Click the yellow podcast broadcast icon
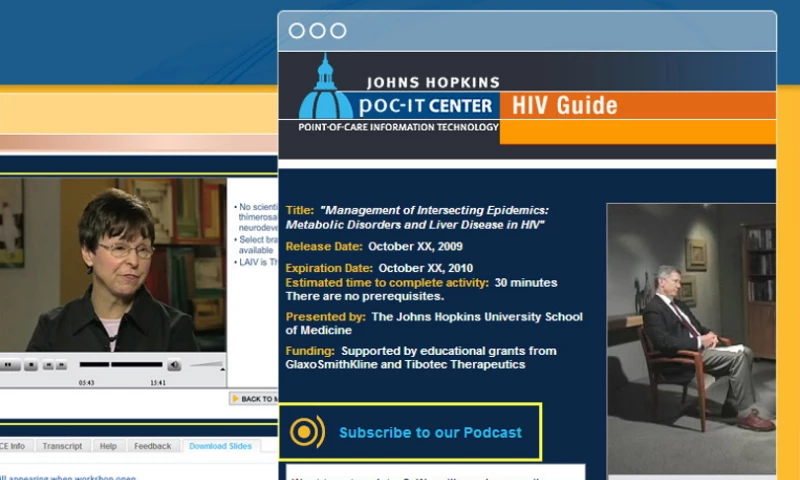The height and width of the screenshot is (480, 800). (307, 432)
